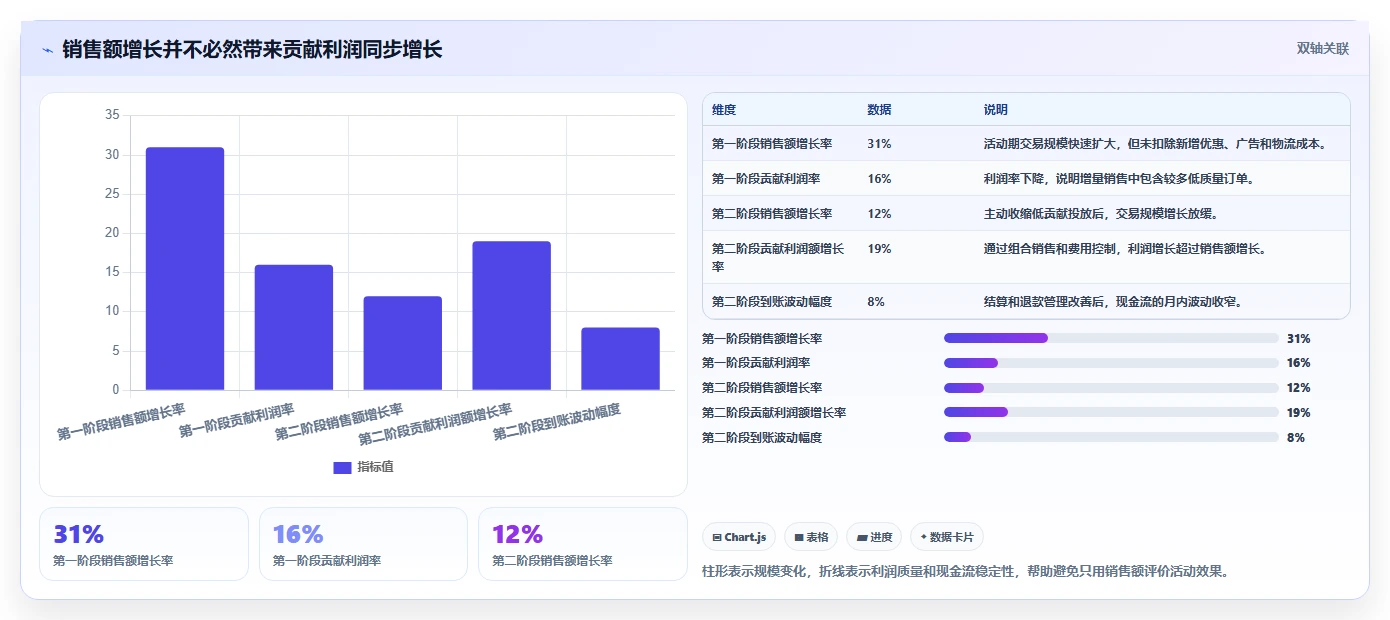Viewport: 1390px width, 620px height.
Task: Click the 19% progress bar
Action: [1111, 413]
